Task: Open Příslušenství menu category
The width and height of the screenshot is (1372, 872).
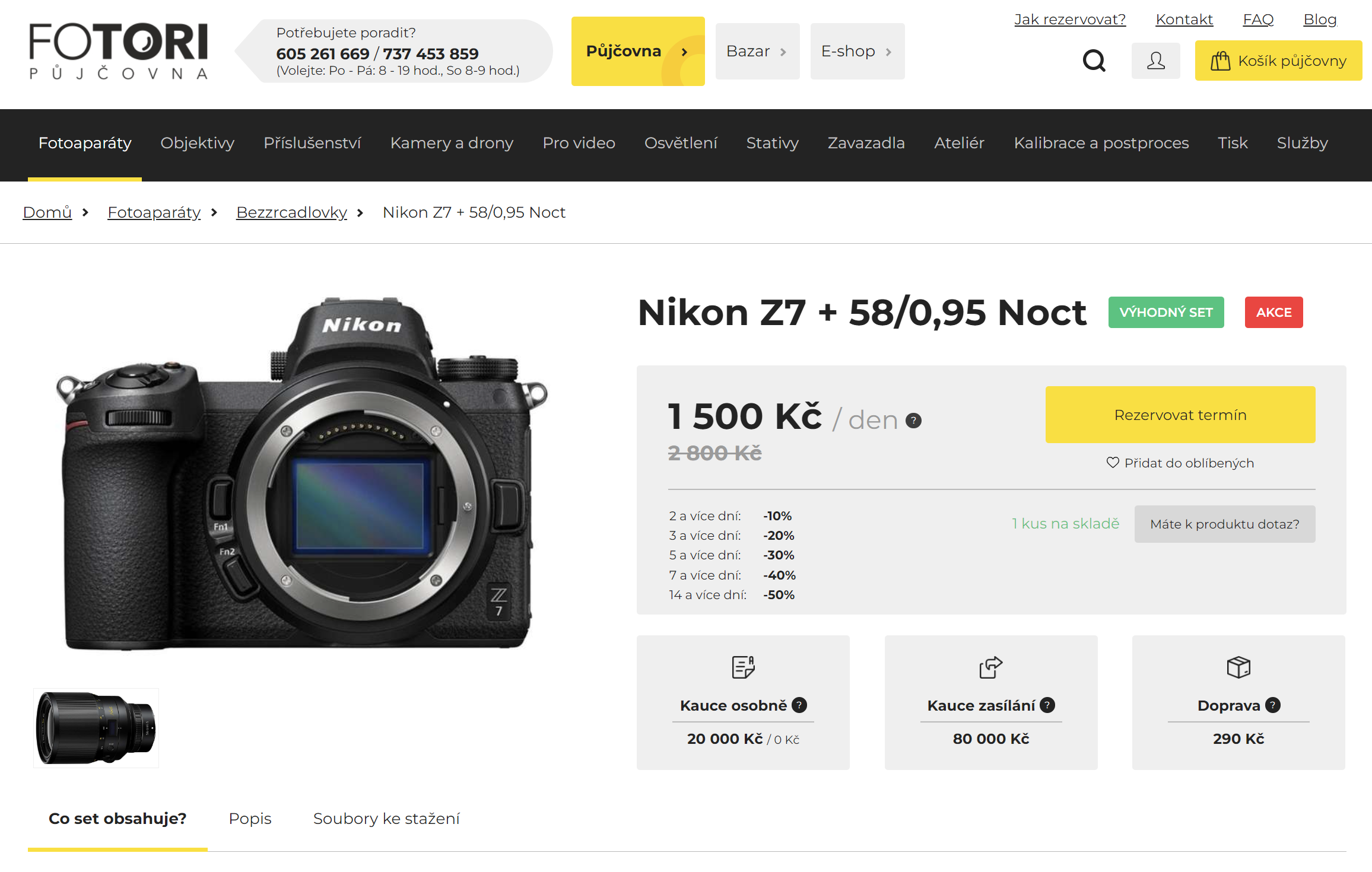Action: [x=312, y=143]
